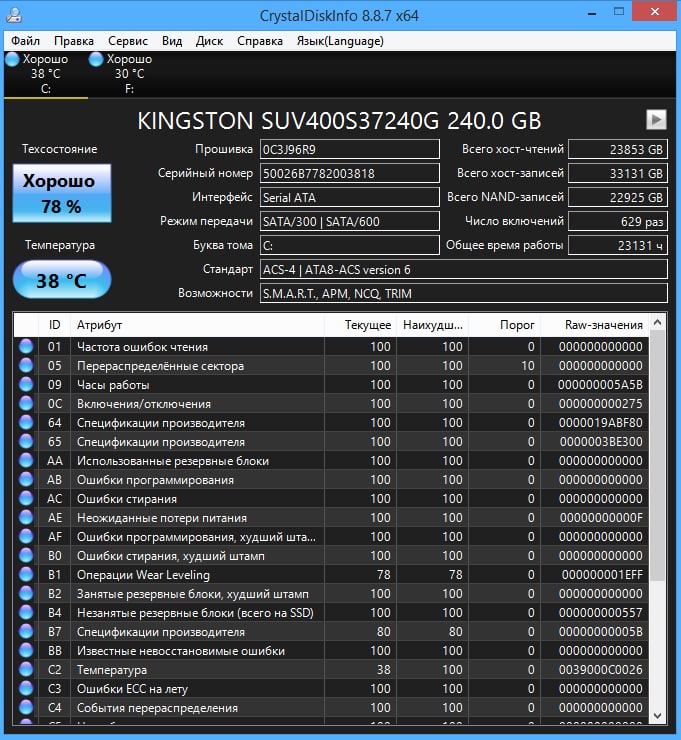
Task: Click status orb for Ошибки ECC на лету row
Action: click(x=26, y=689)
